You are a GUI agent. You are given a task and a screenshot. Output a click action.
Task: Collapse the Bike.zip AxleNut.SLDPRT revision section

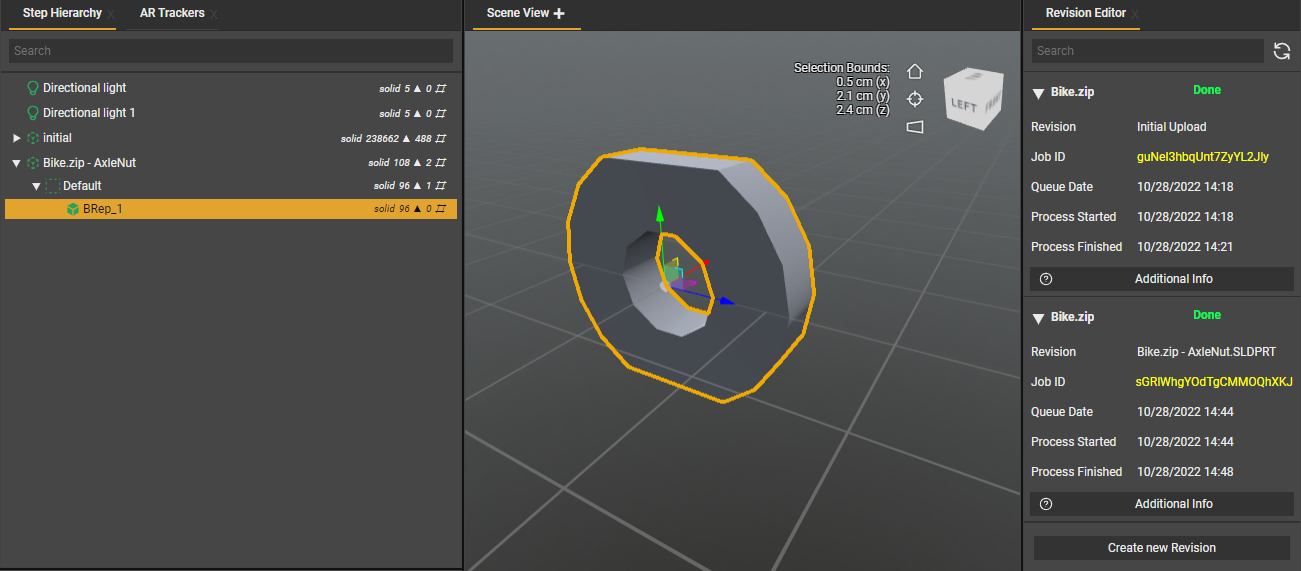pyautogui.click(x=1038, y=318)
